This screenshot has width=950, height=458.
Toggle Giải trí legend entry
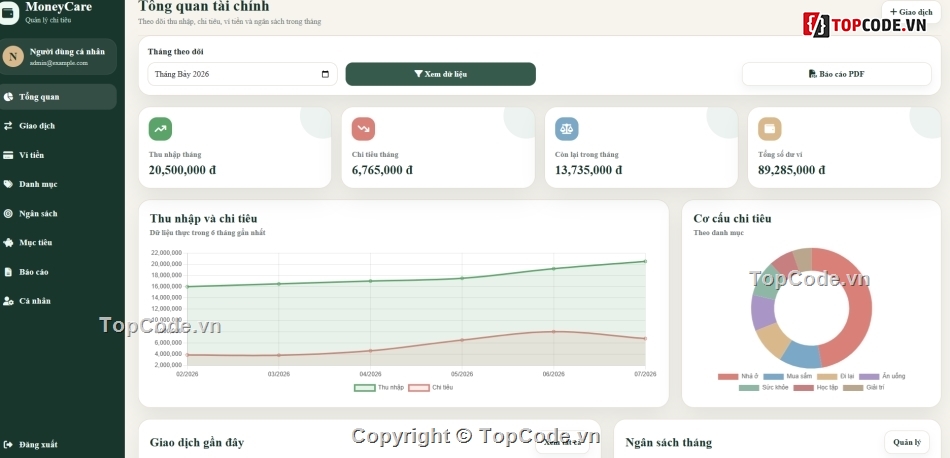click(x=863, y=387)
